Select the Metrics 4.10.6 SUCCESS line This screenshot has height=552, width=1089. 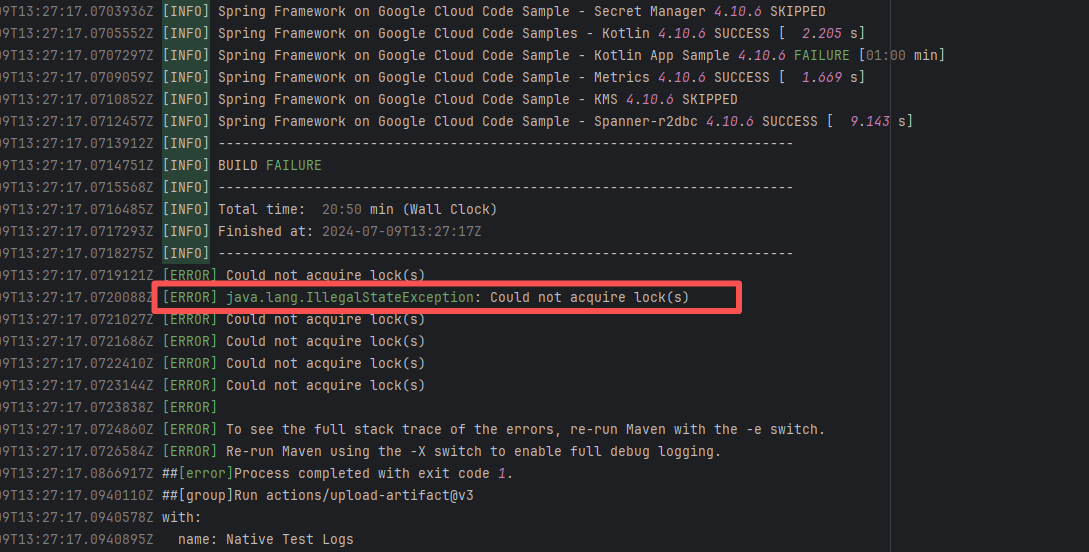(541, 77)
